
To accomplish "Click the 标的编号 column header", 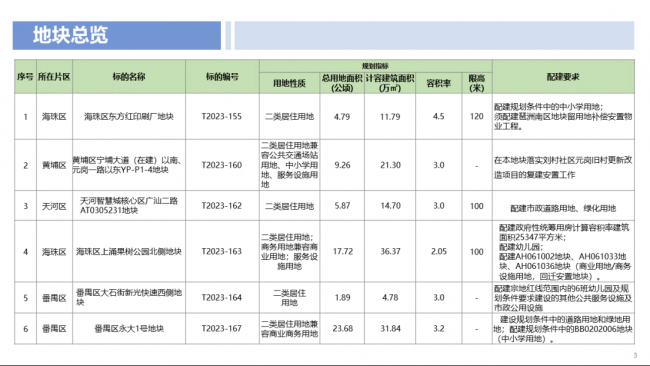I will (x=222, y=77).
